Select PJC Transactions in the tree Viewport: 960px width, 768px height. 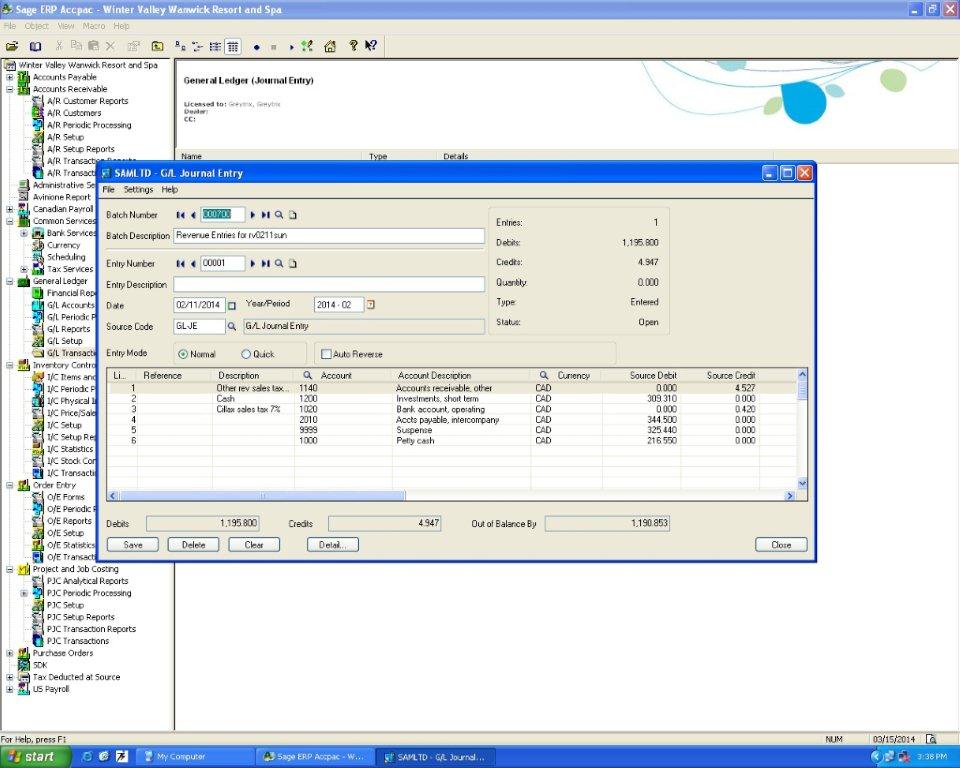point(78,641)
